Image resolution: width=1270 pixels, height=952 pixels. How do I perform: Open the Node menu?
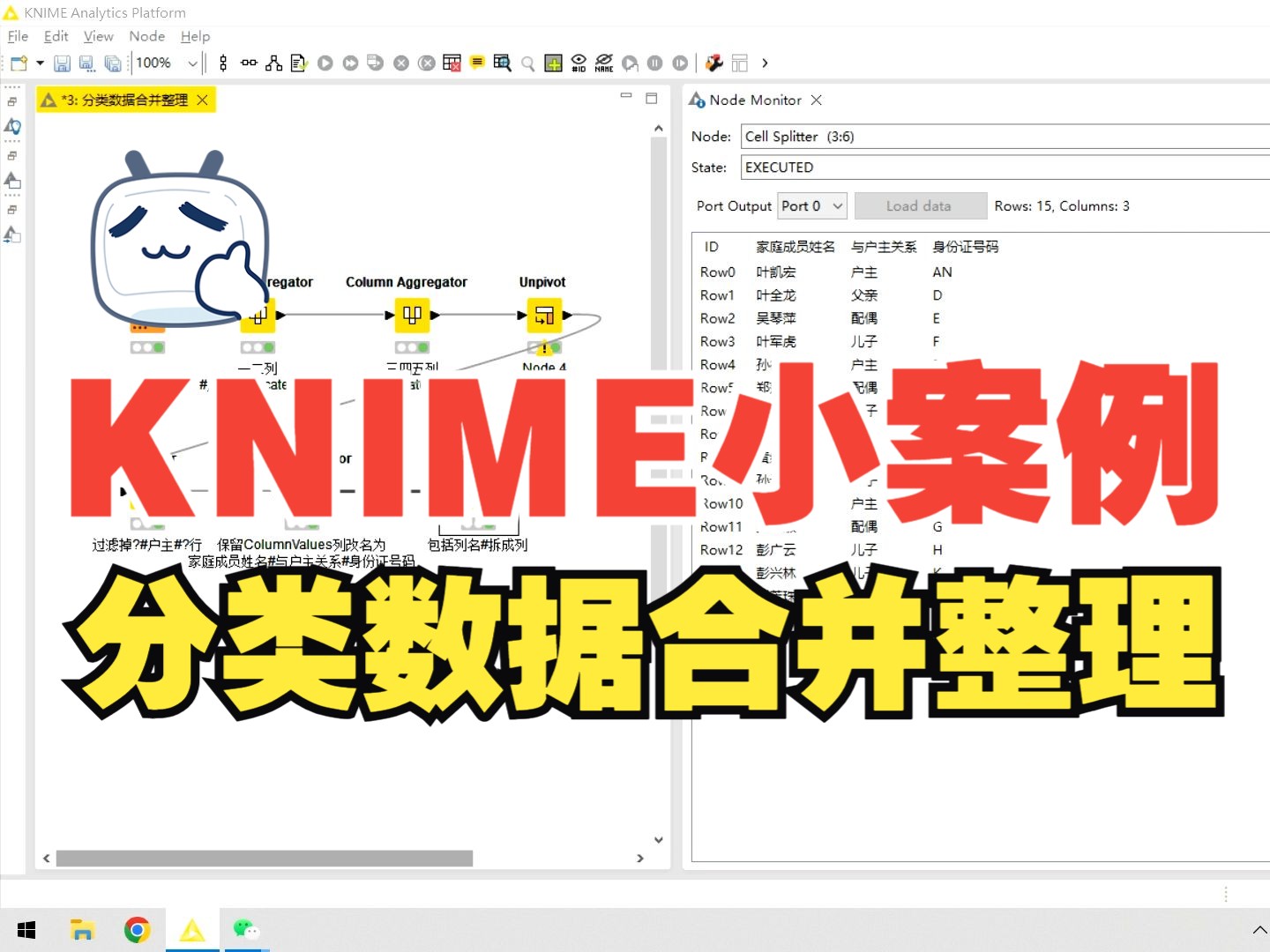click(x=146, y=36)
